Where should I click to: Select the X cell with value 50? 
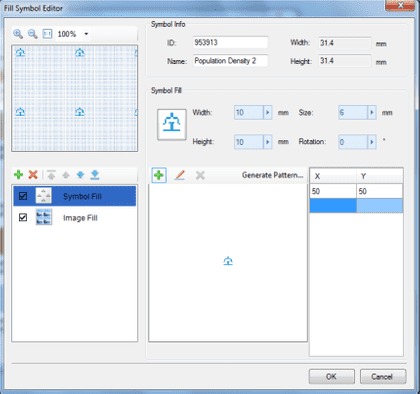(333, 191)
